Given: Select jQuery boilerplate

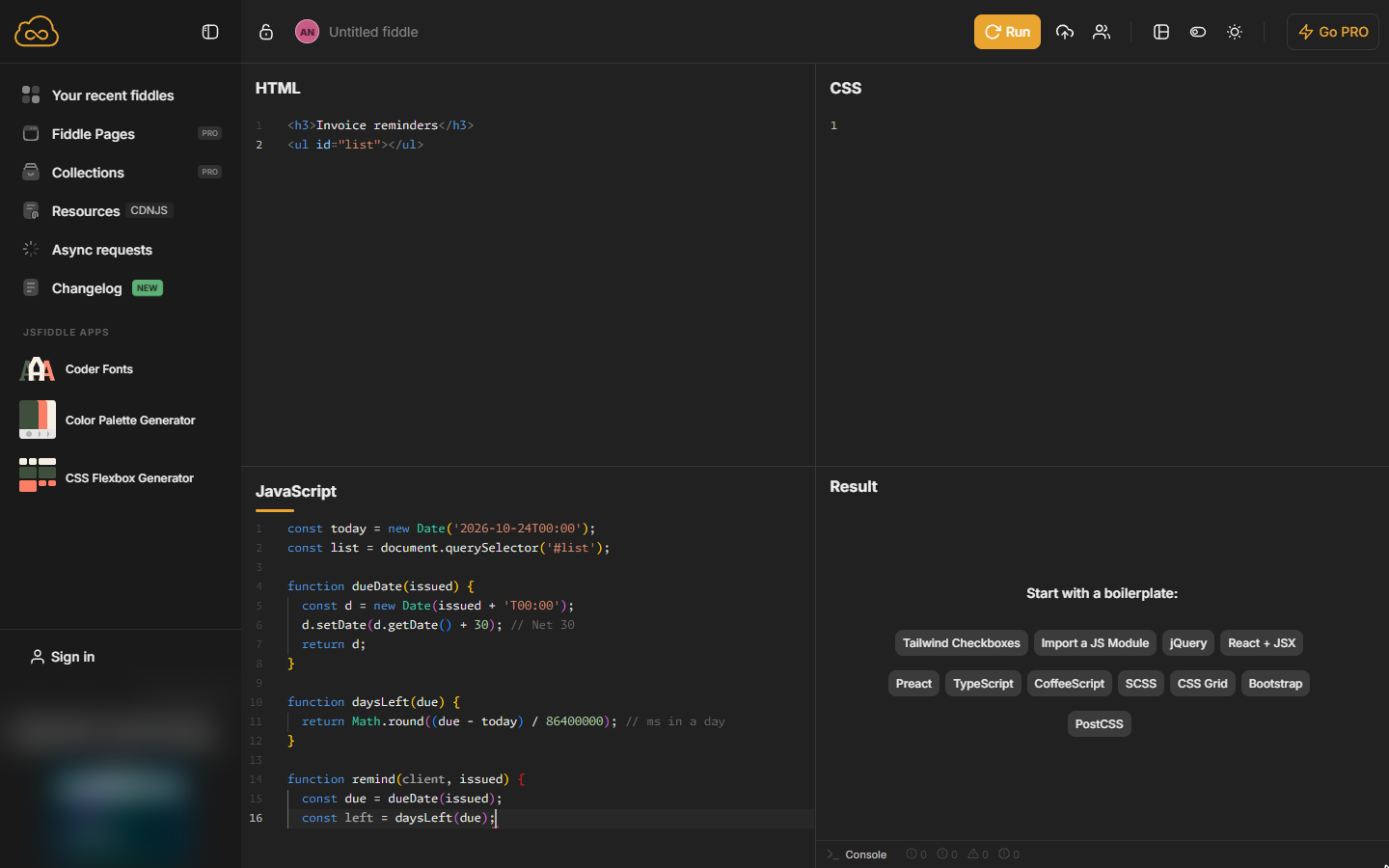Looking at the screenshot, I should point(1188,643).
